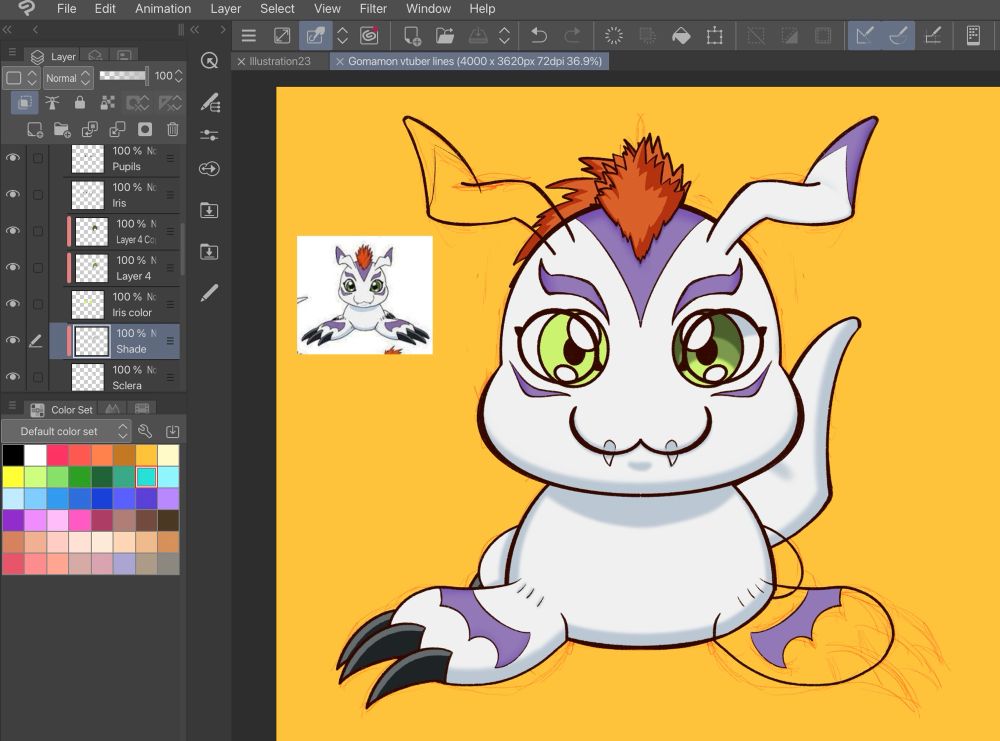Hide the Iris color layer
The width and height of the screenshot is (1000, 741).
click(13, 304)
